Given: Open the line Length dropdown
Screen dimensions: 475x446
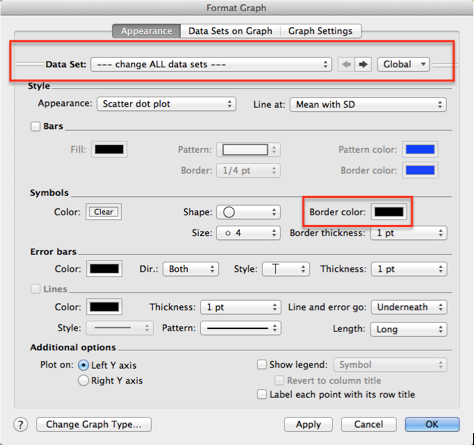Looking at the screenshot, I should [409, 329].
